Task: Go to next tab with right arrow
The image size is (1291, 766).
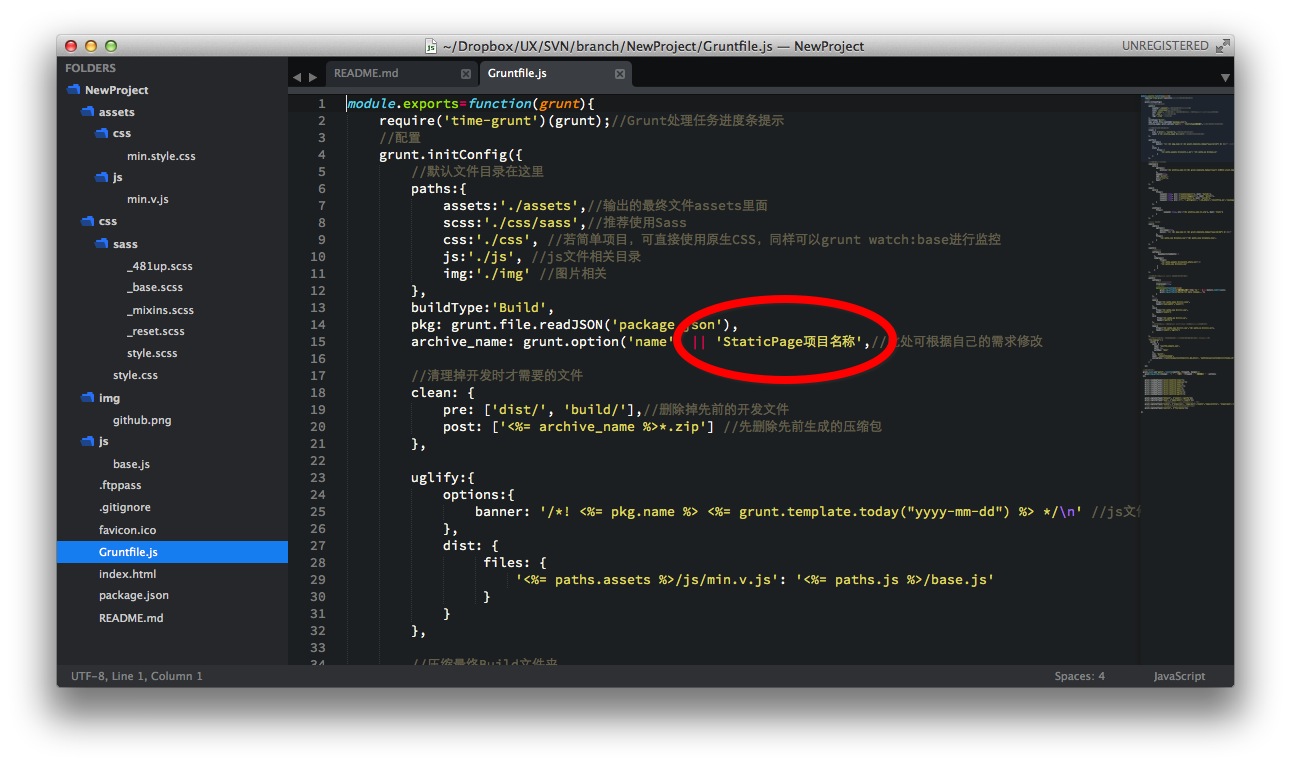Action: pos(313,77)
